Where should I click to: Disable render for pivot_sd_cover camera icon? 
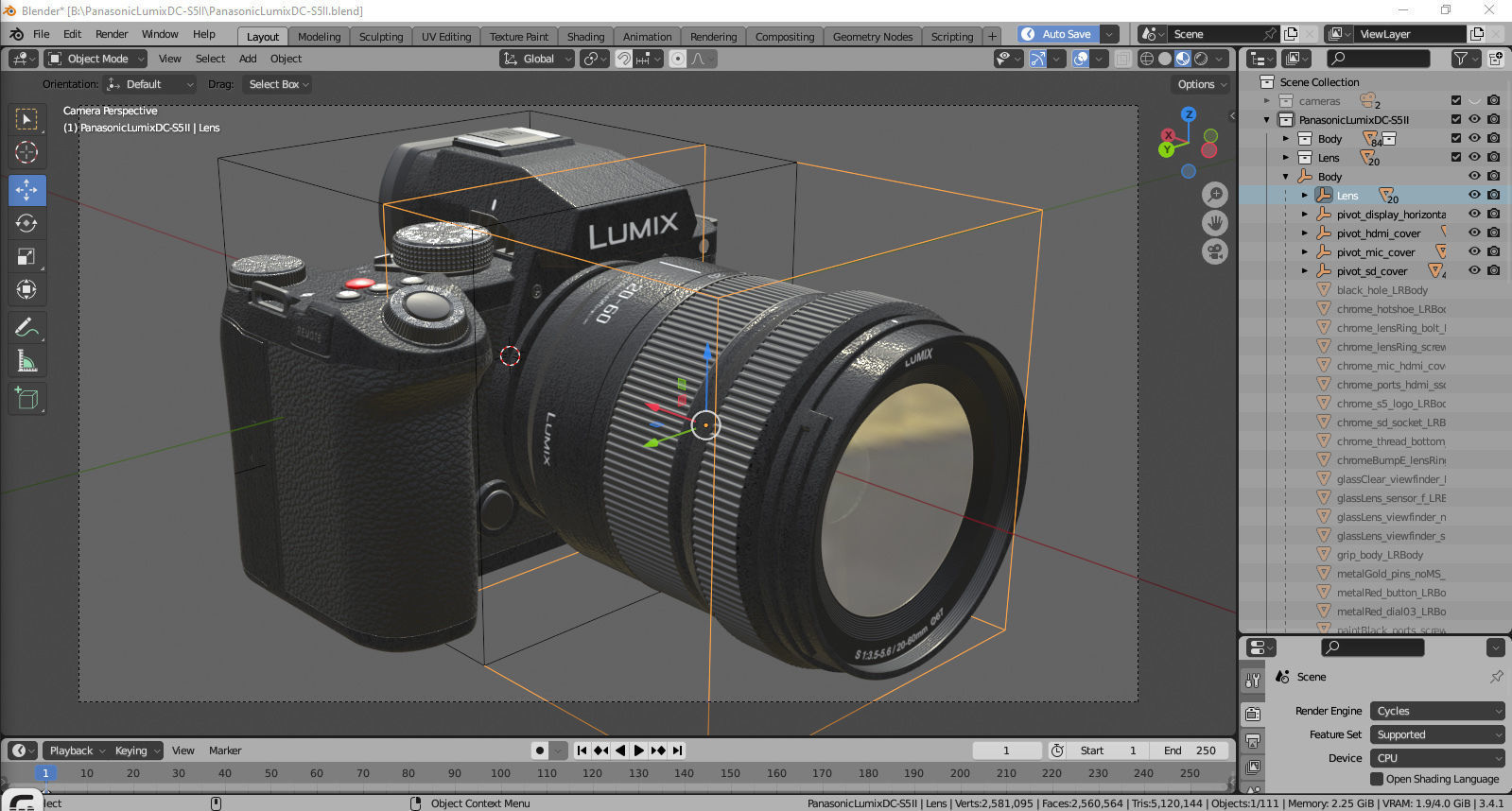(x=1494, y=270)
